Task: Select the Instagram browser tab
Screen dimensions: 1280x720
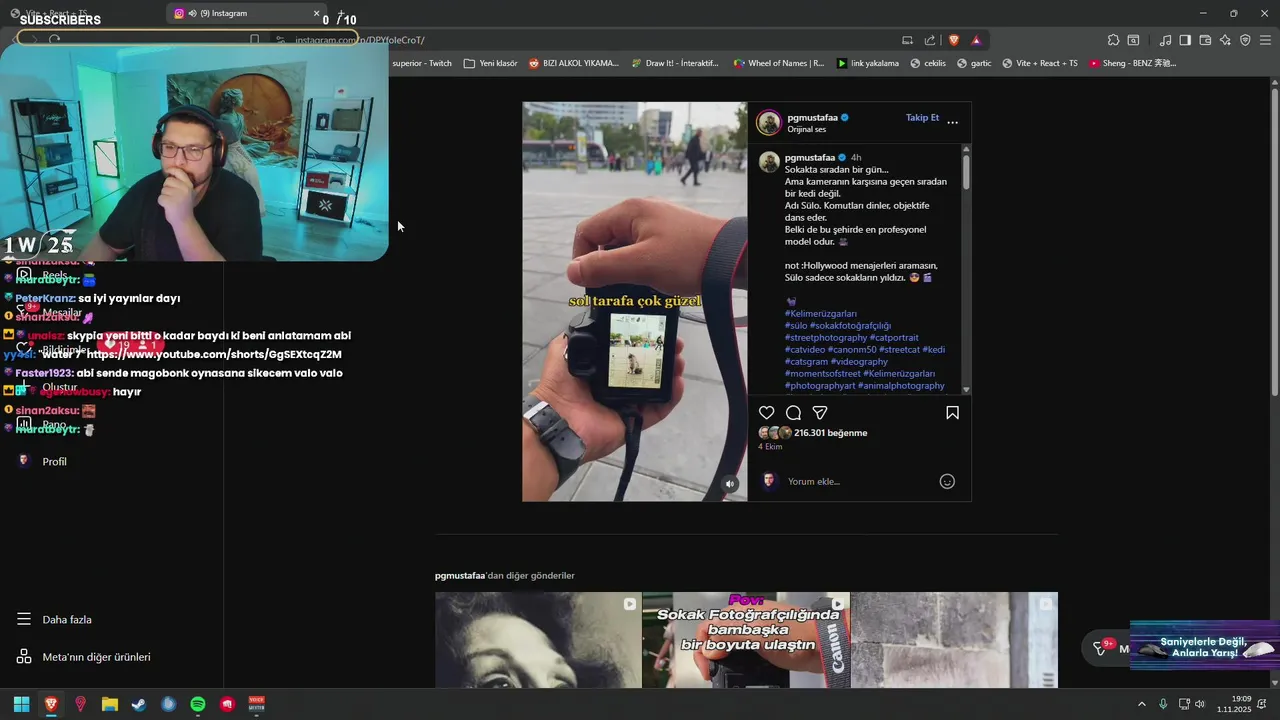Action: click(x=247, y=13)
